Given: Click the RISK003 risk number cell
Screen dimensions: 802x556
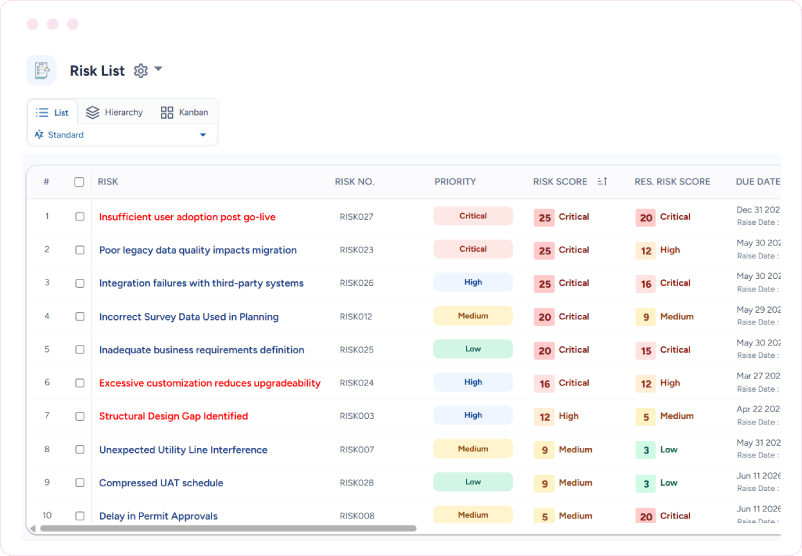Looking at the screenshot, I should click(357, 416).
